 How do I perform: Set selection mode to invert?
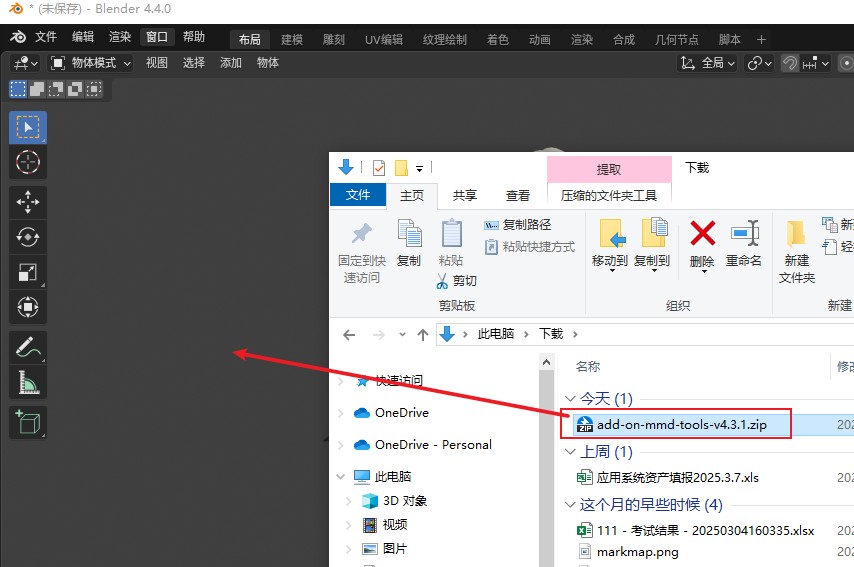[75, 89]
